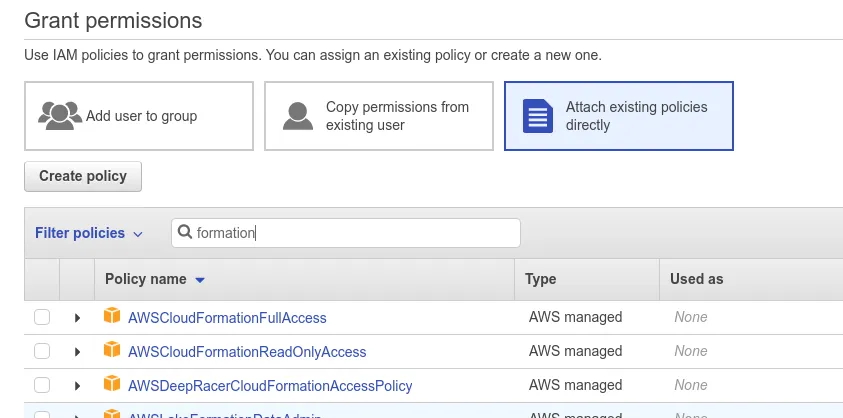The image size is (843, 418).
Task: Open the AWSCloudFormationFullAccess policy link
Action: (x=227, y=318)
